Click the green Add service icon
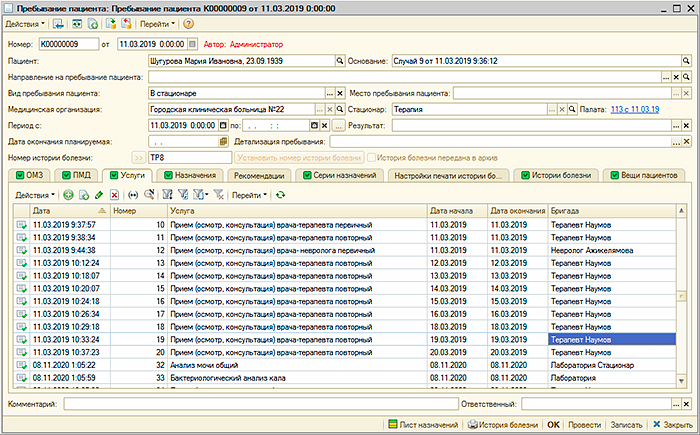 (x=68, y=194)
